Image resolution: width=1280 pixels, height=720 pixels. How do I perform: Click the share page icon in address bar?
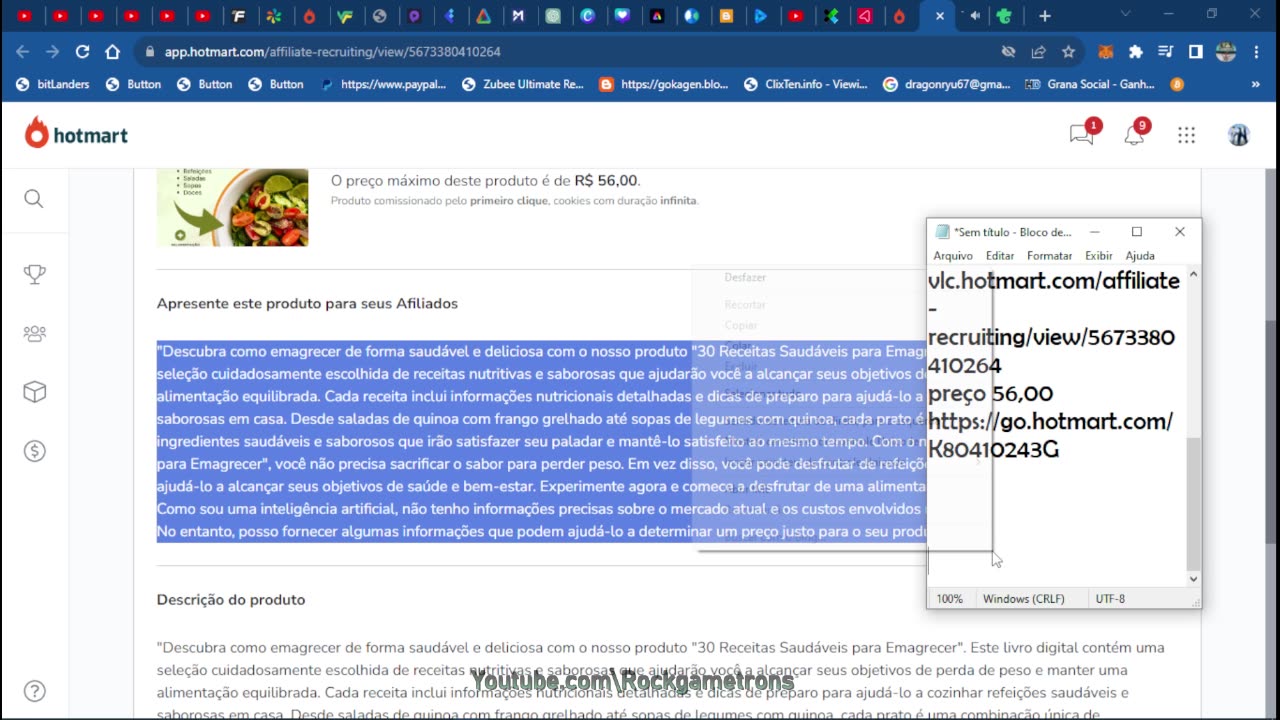[1038, 51]
